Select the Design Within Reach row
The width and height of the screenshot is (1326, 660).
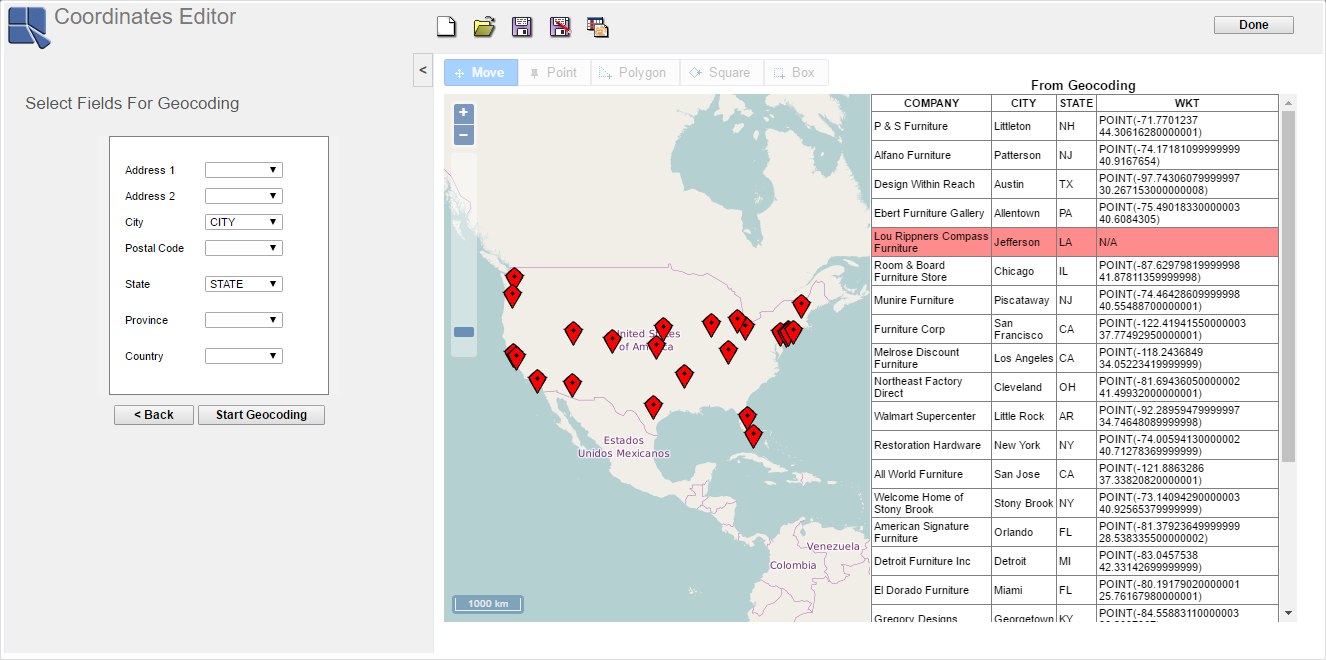tap(1075, 184)
